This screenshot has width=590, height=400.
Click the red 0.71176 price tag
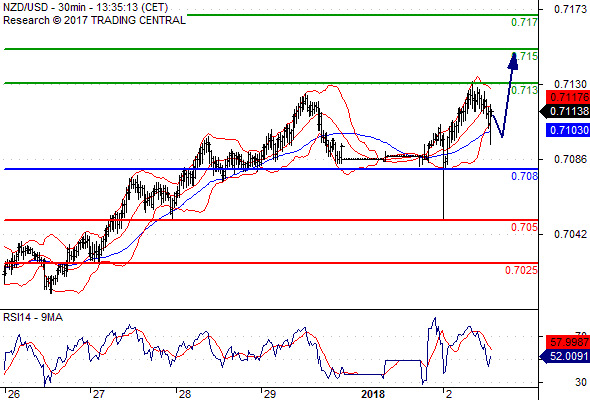568,97
